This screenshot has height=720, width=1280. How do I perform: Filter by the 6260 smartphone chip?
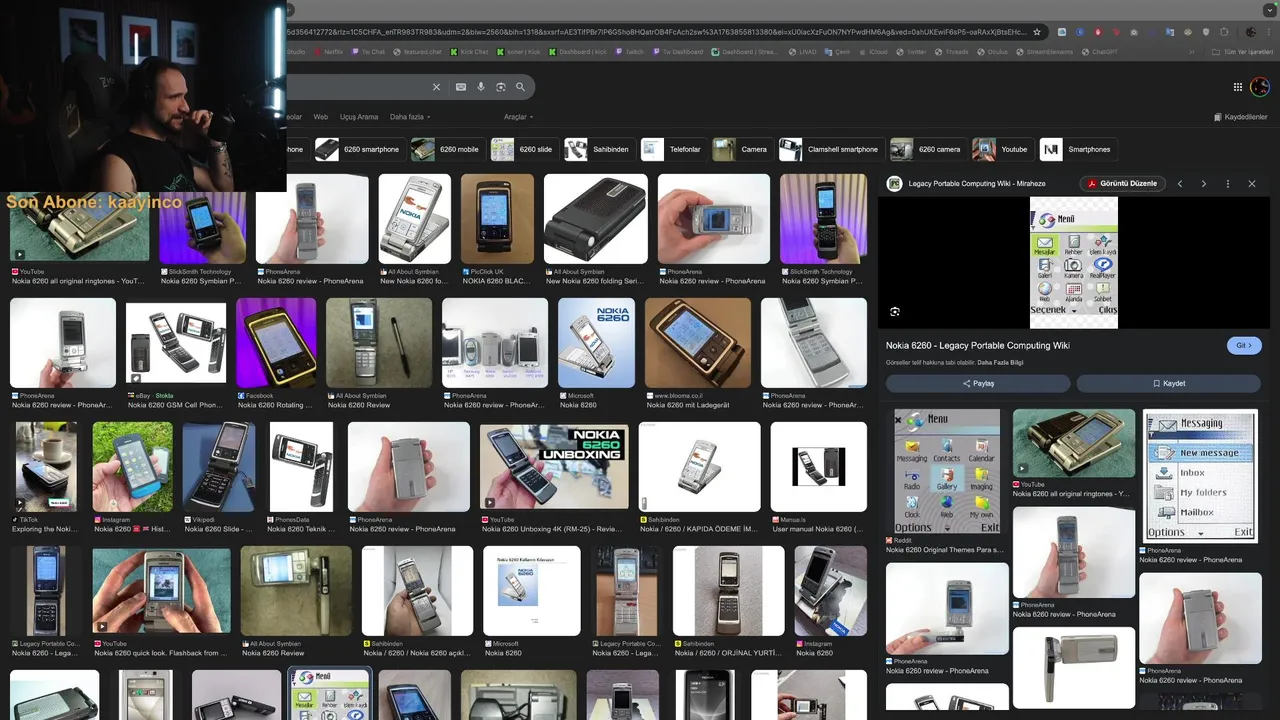(359, 149)
